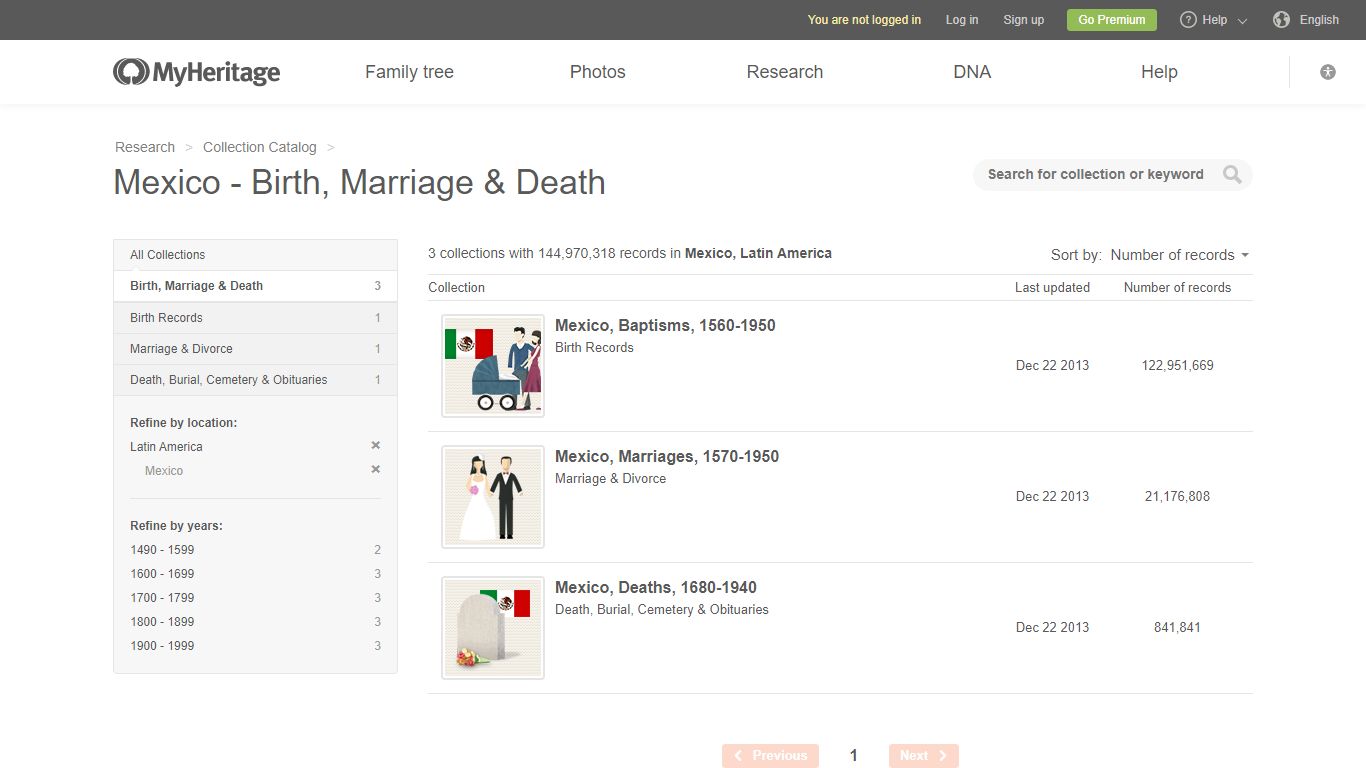The width and height of the screenshot is (1366, 768).
Task: Click the Previous page button
Action: pos(770,756)
